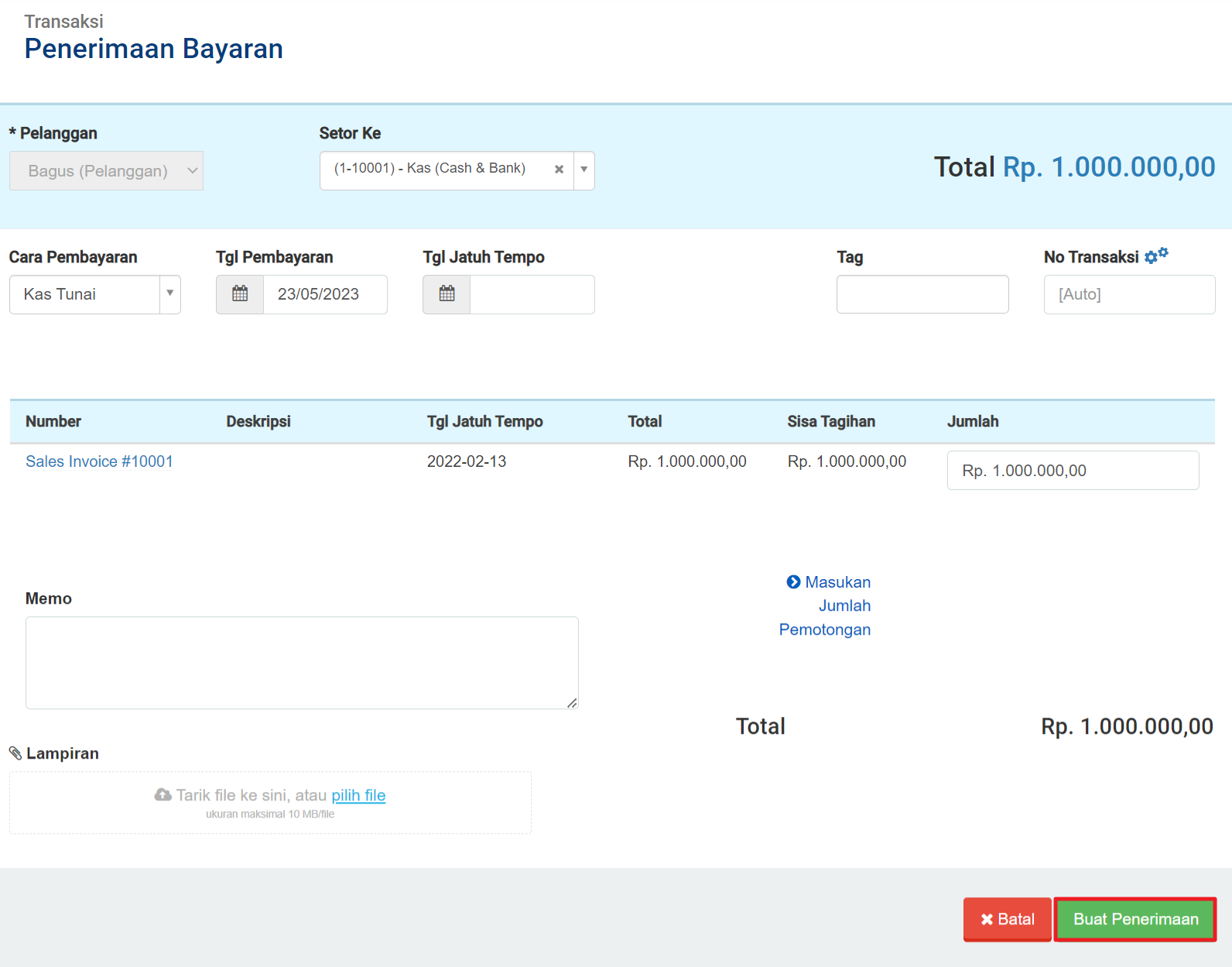Screen dimensions: 1232x967
Task: Open the Pelanggan customer dropdown
Action: click(x=106, y=171)
